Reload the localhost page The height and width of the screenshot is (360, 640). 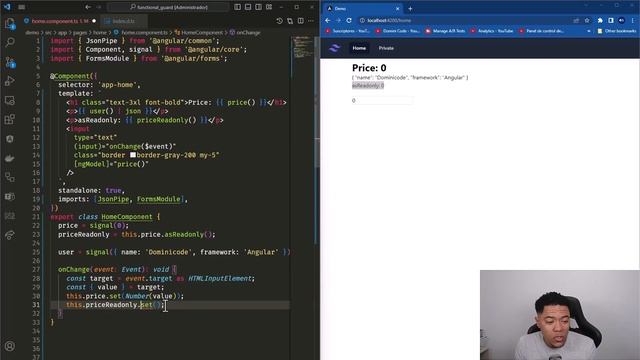coord(349,20)
